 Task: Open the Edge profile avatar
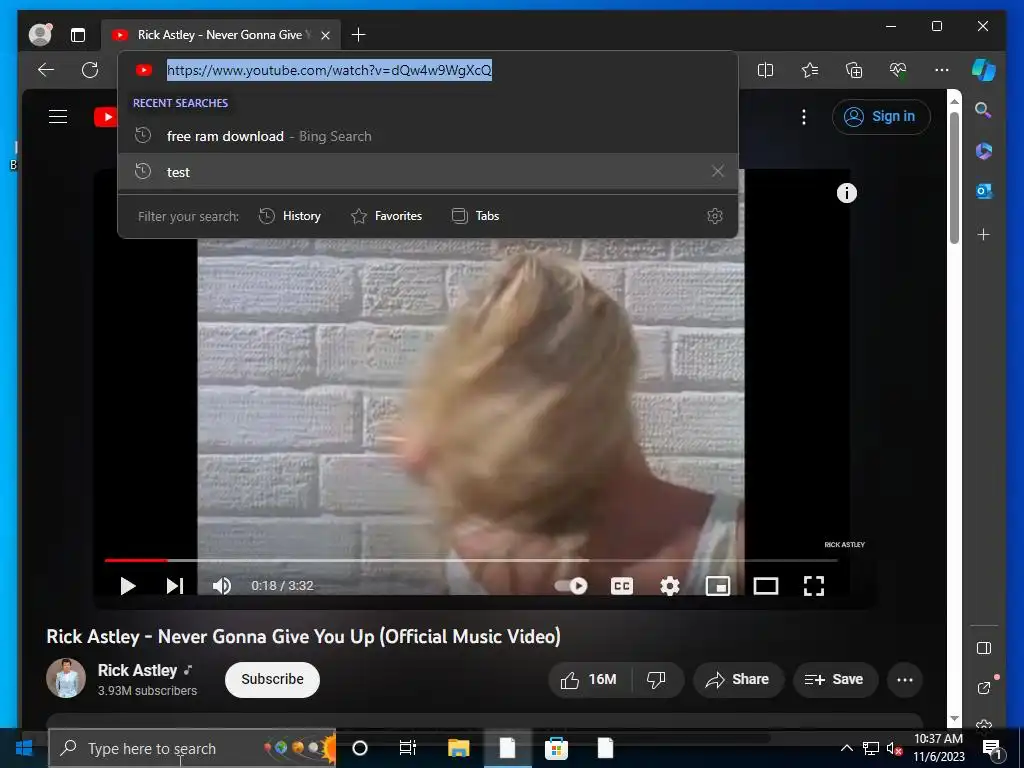pos(40,35)
